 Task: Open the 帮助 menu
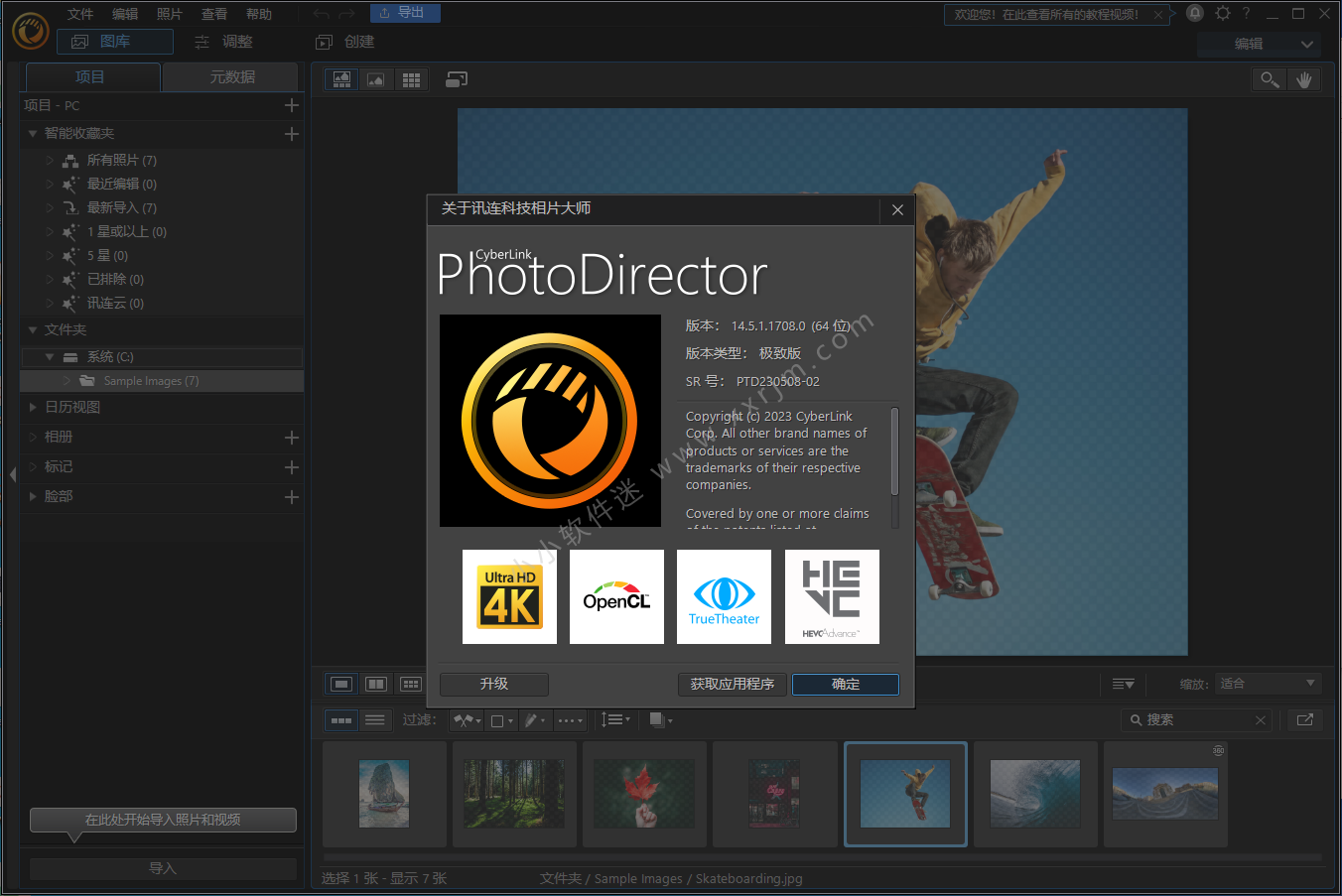259,14
